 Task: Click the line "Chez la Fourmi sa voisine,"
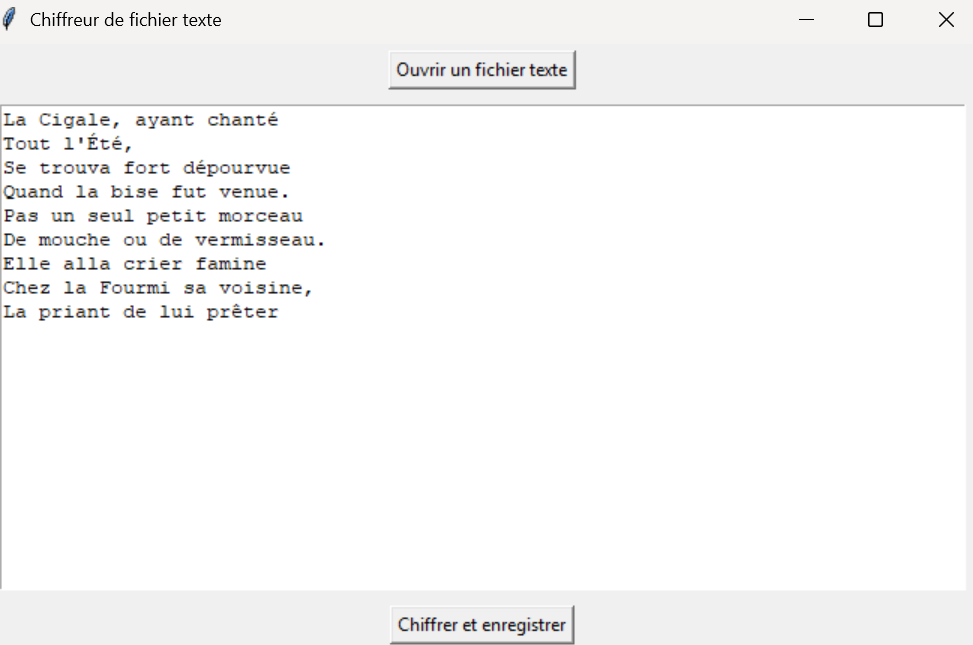[x=158, y=289]
